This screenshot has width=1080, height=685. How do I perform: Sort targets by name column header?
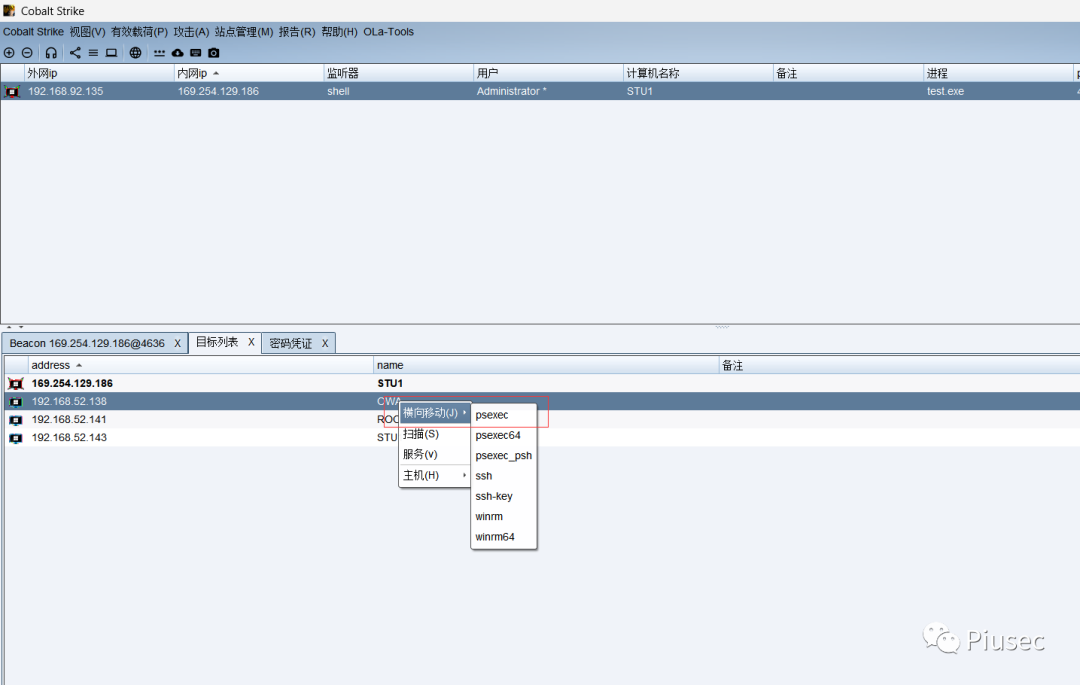coord(546,366)
